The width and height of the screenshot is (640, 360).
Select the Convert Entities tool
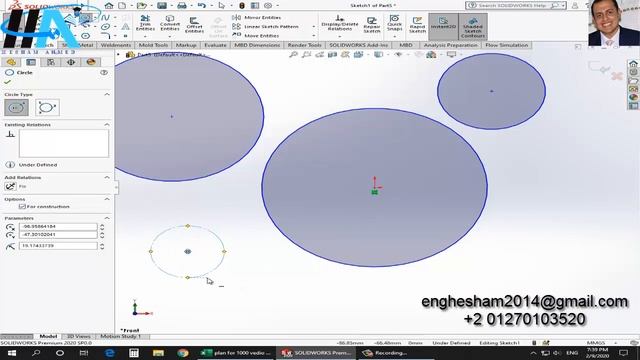click(170, 23)
